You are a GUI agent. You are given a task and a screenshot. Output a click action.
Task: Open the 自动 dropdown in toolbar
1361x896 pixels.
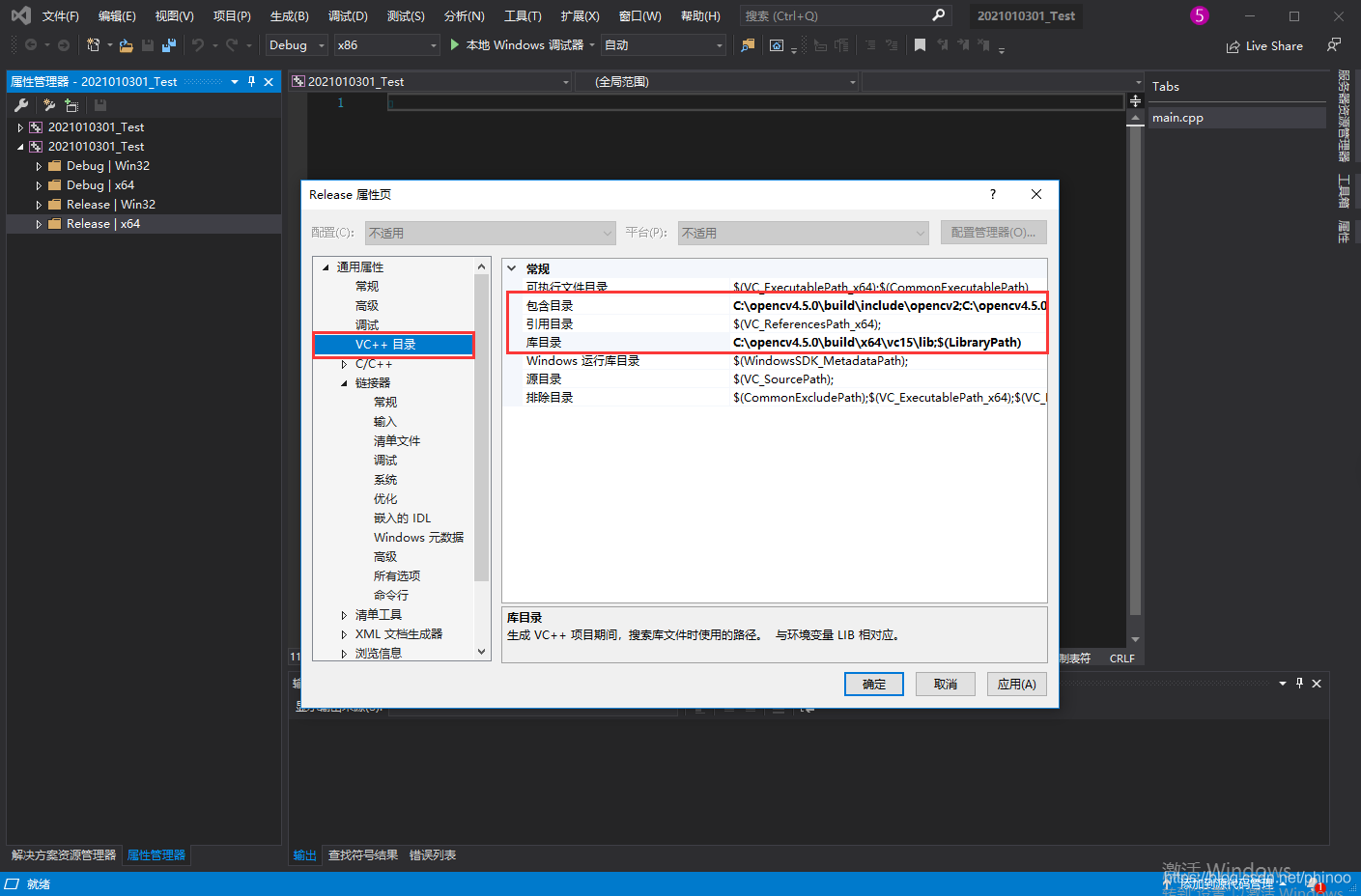(x=663, y=45)
